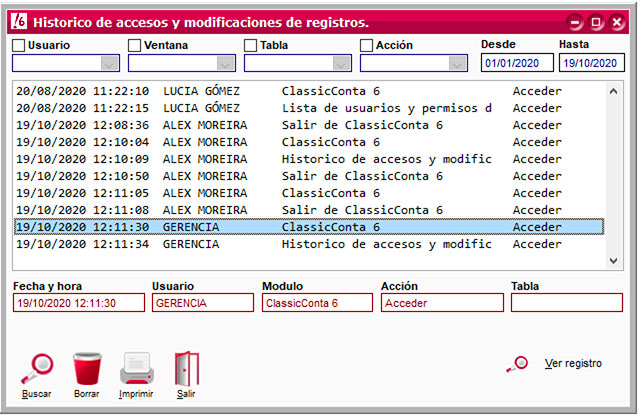Select the row with time 12:10:04
This screenshot has width=638, height=416.
pos(309,142)
